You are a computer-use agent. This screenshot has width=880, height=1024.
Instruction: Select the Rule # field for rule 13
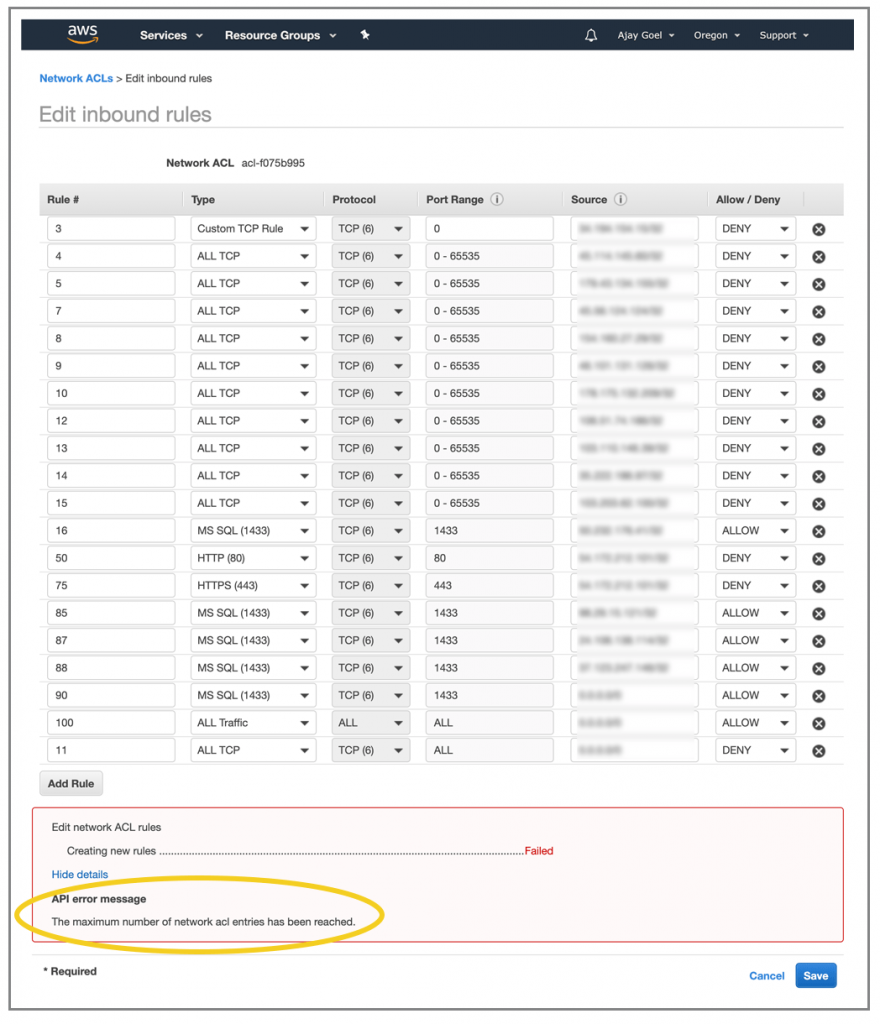(x=110, y=447)
